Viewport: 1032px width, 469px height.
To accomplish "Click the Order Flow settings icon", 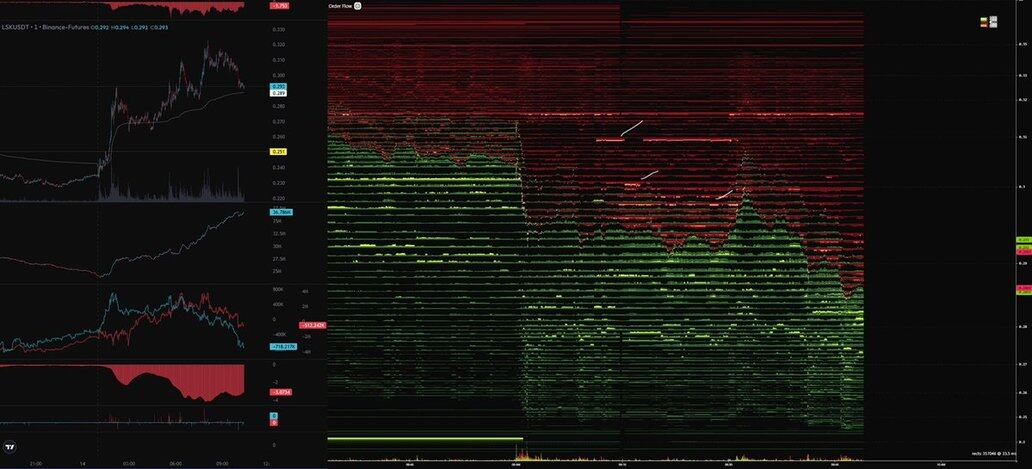I will pos(358,6).
